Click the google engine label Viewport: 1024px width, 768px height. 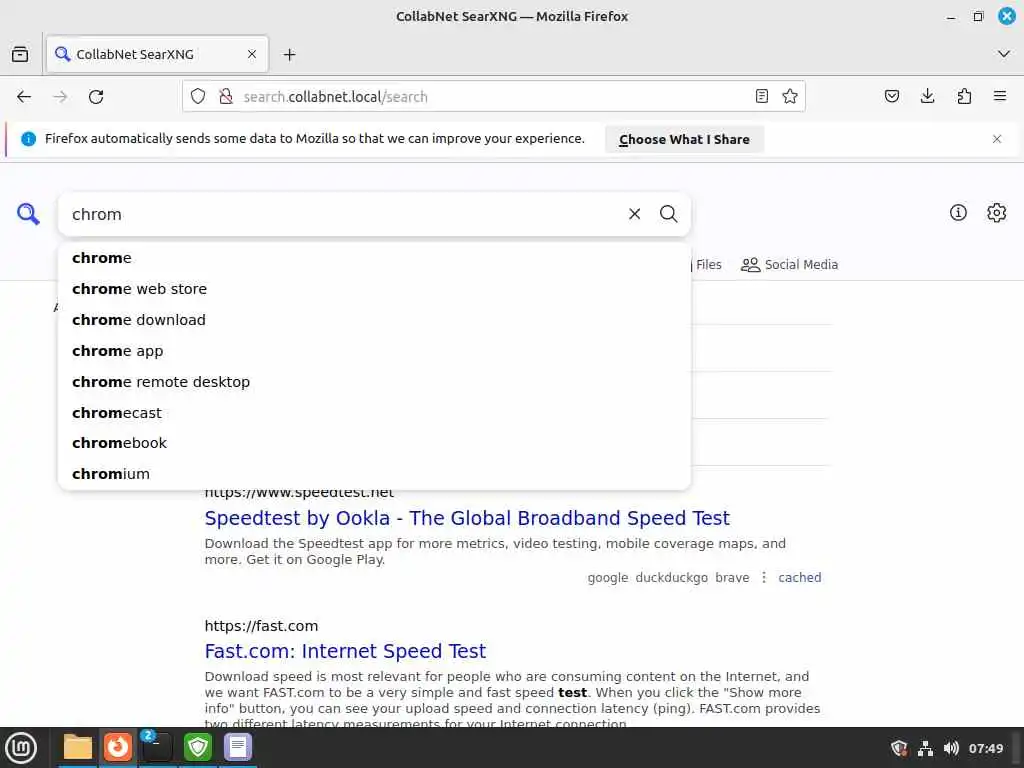point(607,577)
